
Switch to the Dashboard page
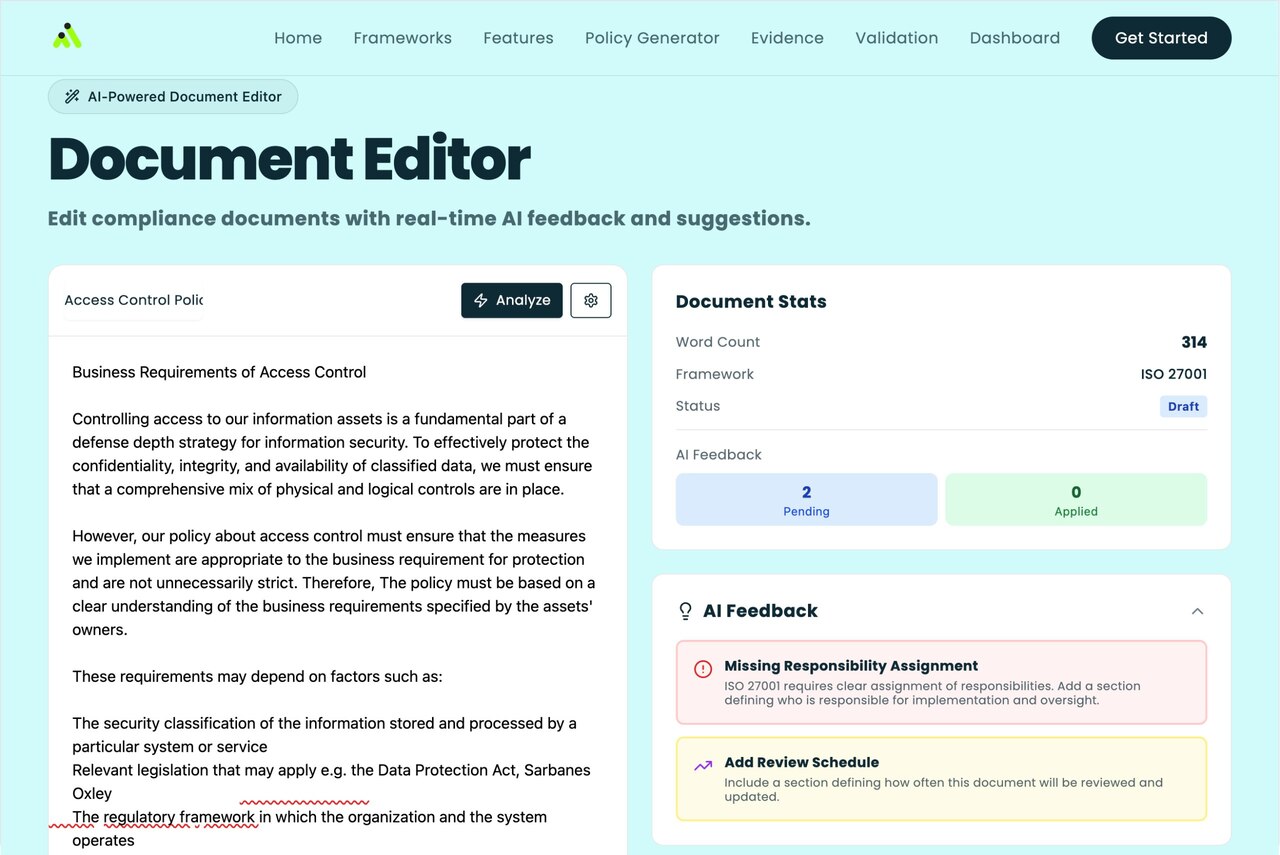(x=1014, y=38)
